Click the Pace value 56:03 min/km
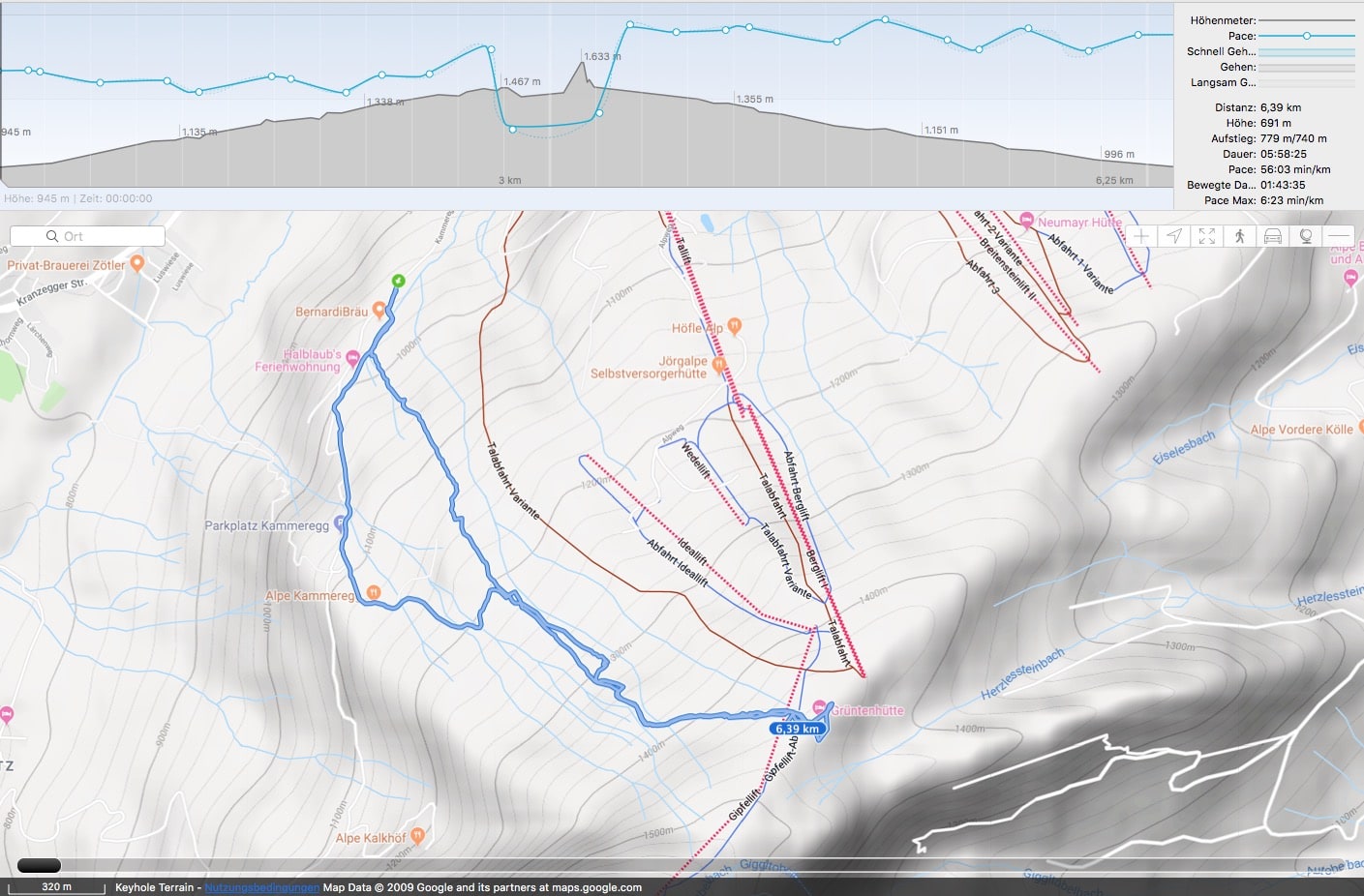The image size is (1364, 896). pyautogui.click(x=1295, y=169)
